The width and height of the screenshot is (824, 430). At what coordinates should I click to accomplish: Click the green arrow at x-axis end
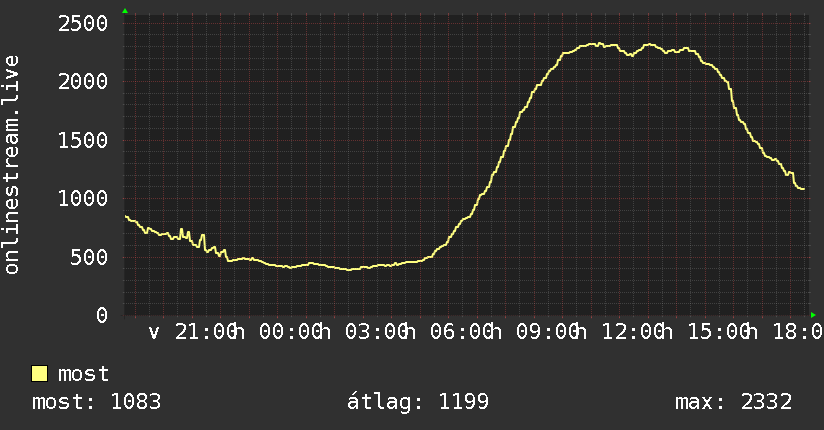[813, 315]
